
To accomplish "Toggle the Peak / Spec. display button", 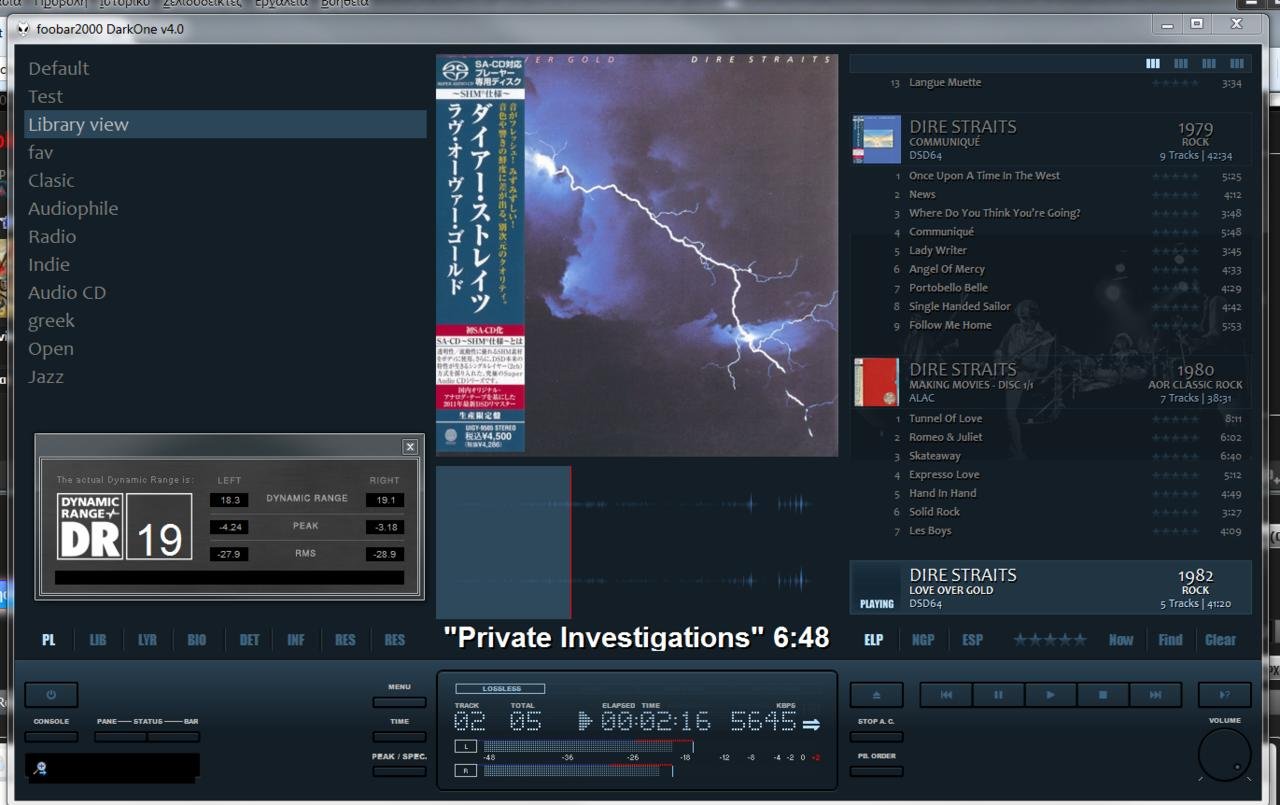I will tap(399, 771).
